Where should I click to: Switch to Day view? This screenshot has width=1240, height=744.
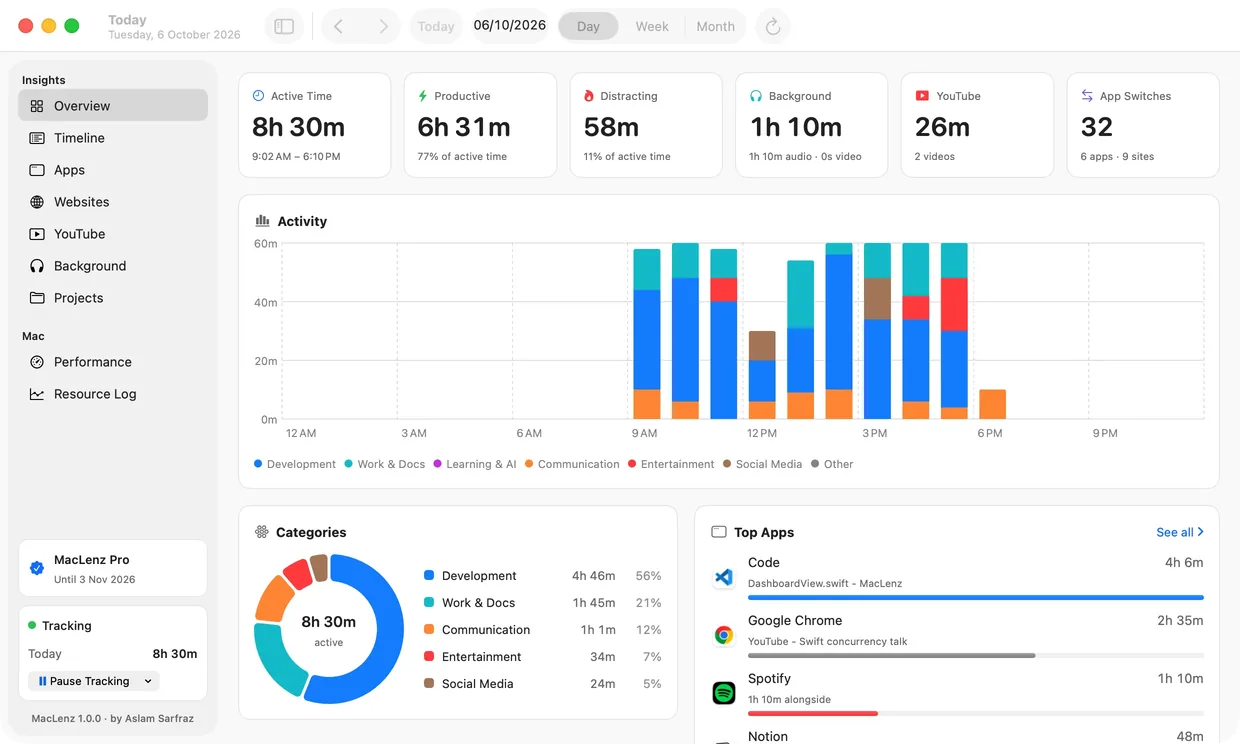tap(588, 27)
